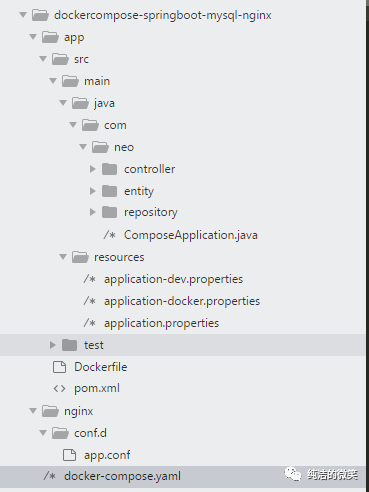369x492 pixels.
Task: Click the test closed-folder icon
Action: tap(69, 345)
